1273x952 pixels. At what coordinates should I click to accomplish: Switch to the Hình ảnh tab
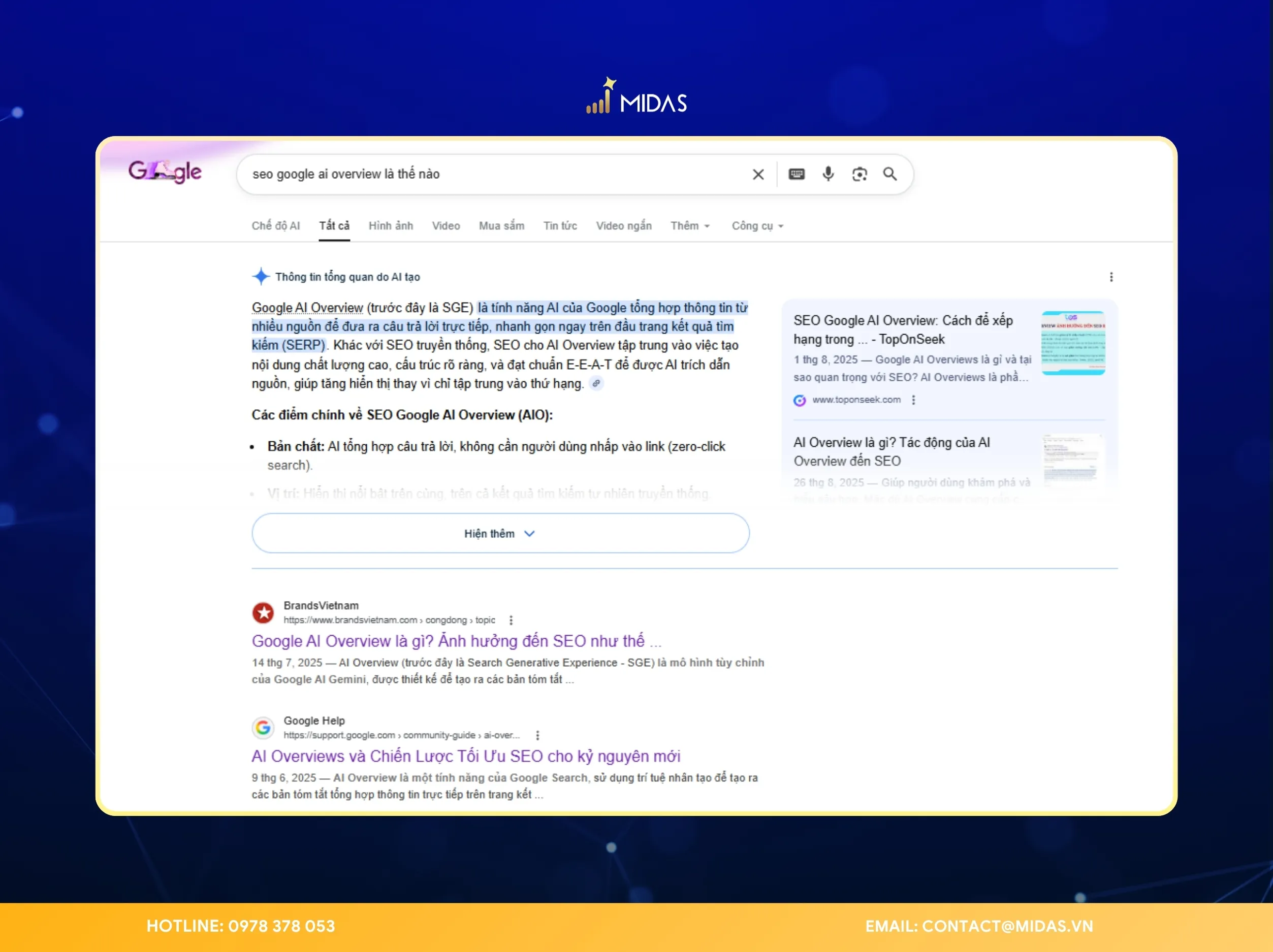tap(391, 226)
